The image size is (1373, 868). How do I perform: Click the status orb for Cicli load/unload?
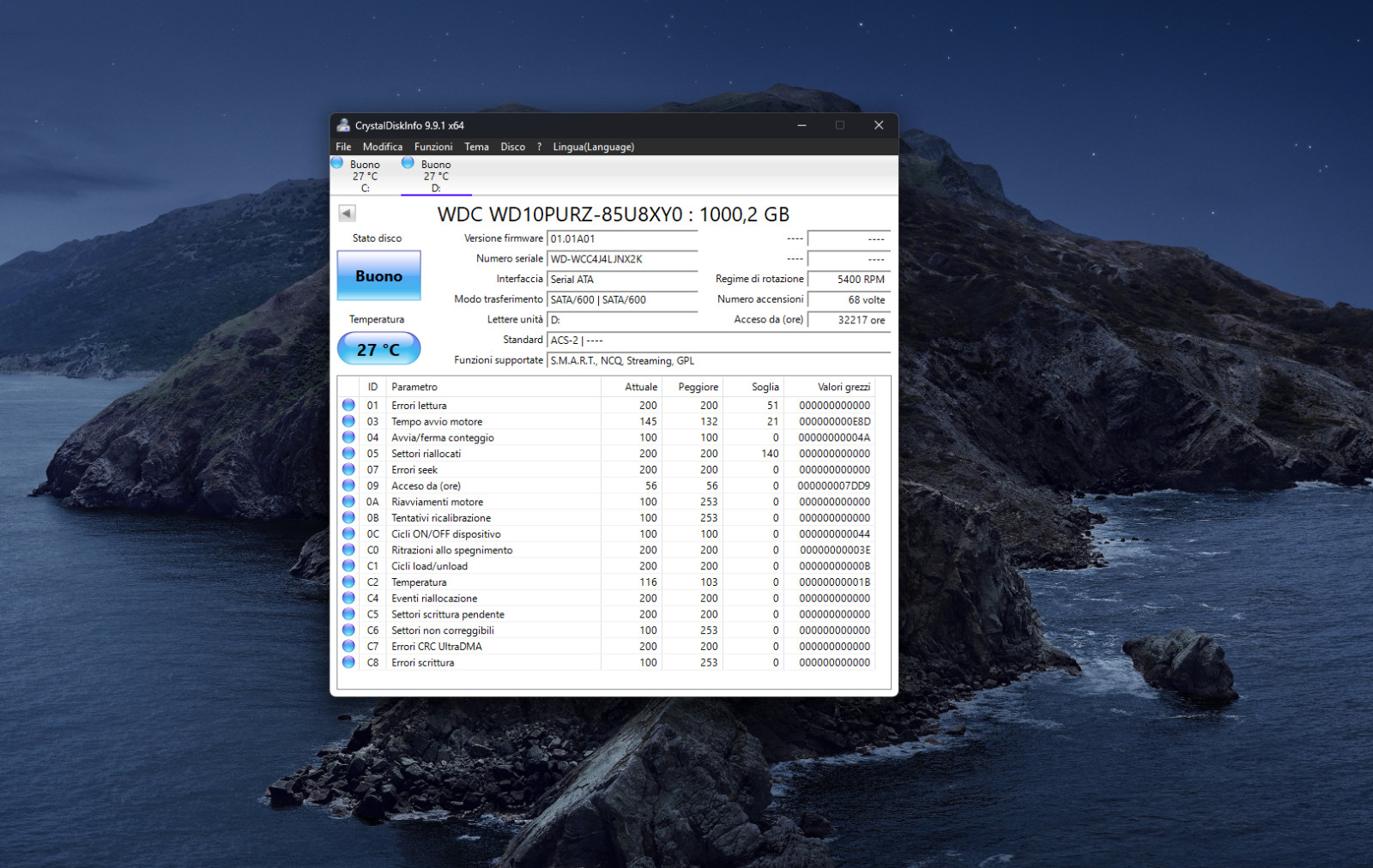[x=348, y=566]
